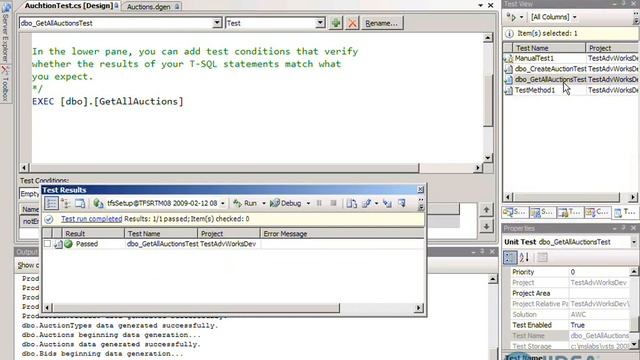Click the grouped tree view icon in Test Results
This screenshot has width=640, height=360.
pyautogui.click(x=65, y=203)
